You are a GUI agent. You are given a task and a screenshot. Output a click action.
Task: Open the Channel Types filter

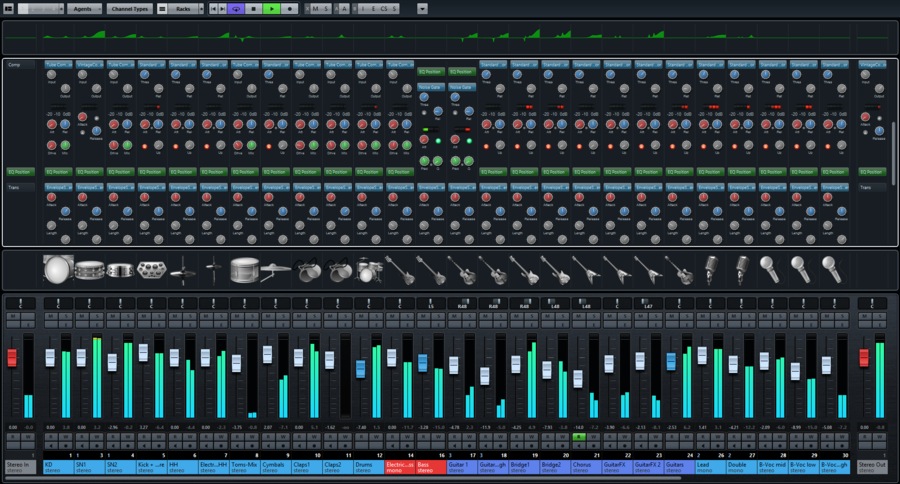pos(131,8)
